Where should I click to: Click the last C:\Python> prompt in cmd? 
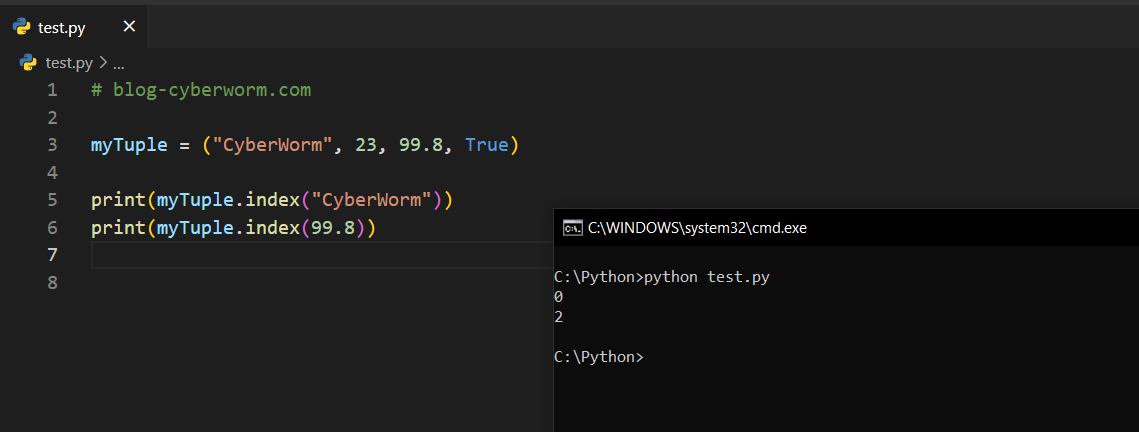598,357
